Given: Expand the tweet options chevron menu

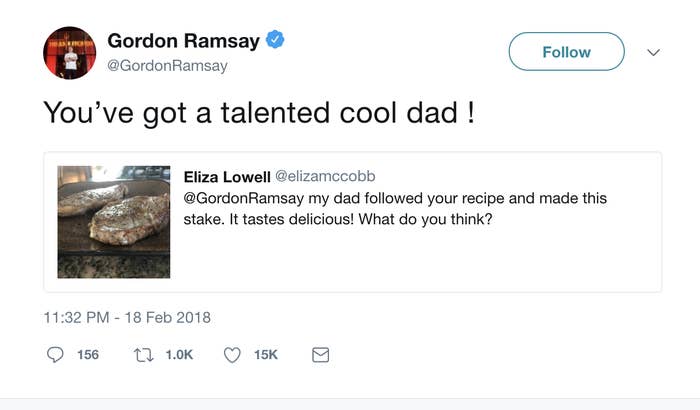Looking at the screenshot, I should tap(654, 52).
